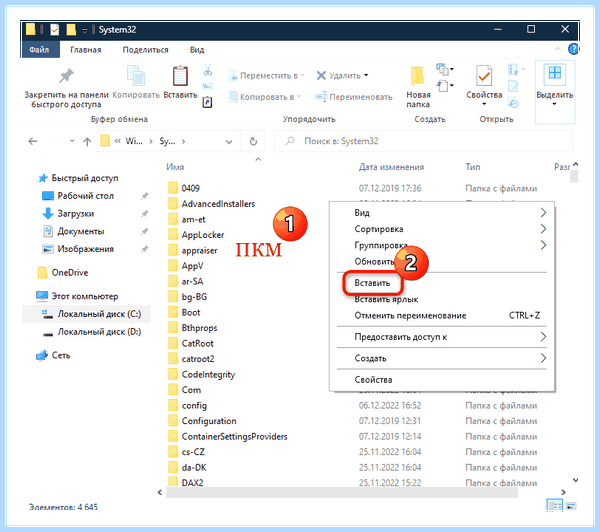Sort by Дата изменения column header
The image size is (600, 532).
391,167
